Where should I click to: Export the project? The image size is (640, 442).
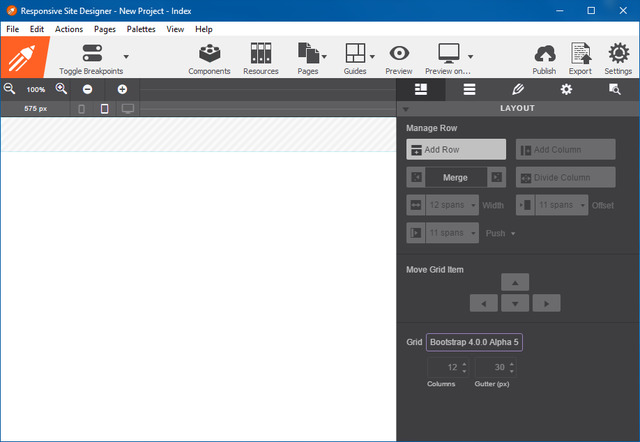click(x=580, y=58)
